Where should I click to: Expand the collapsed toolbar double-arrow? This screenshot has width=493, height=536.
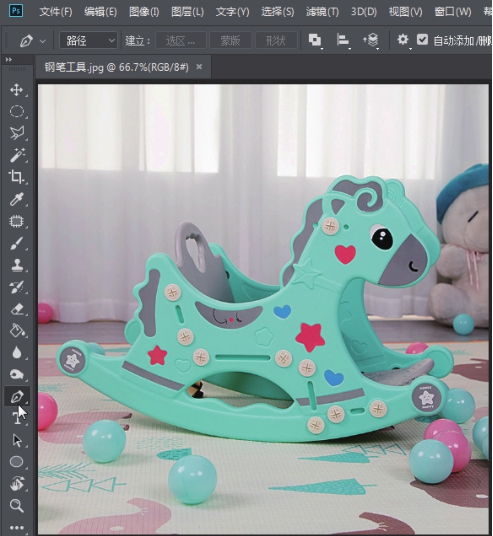[x=9, y=60]
